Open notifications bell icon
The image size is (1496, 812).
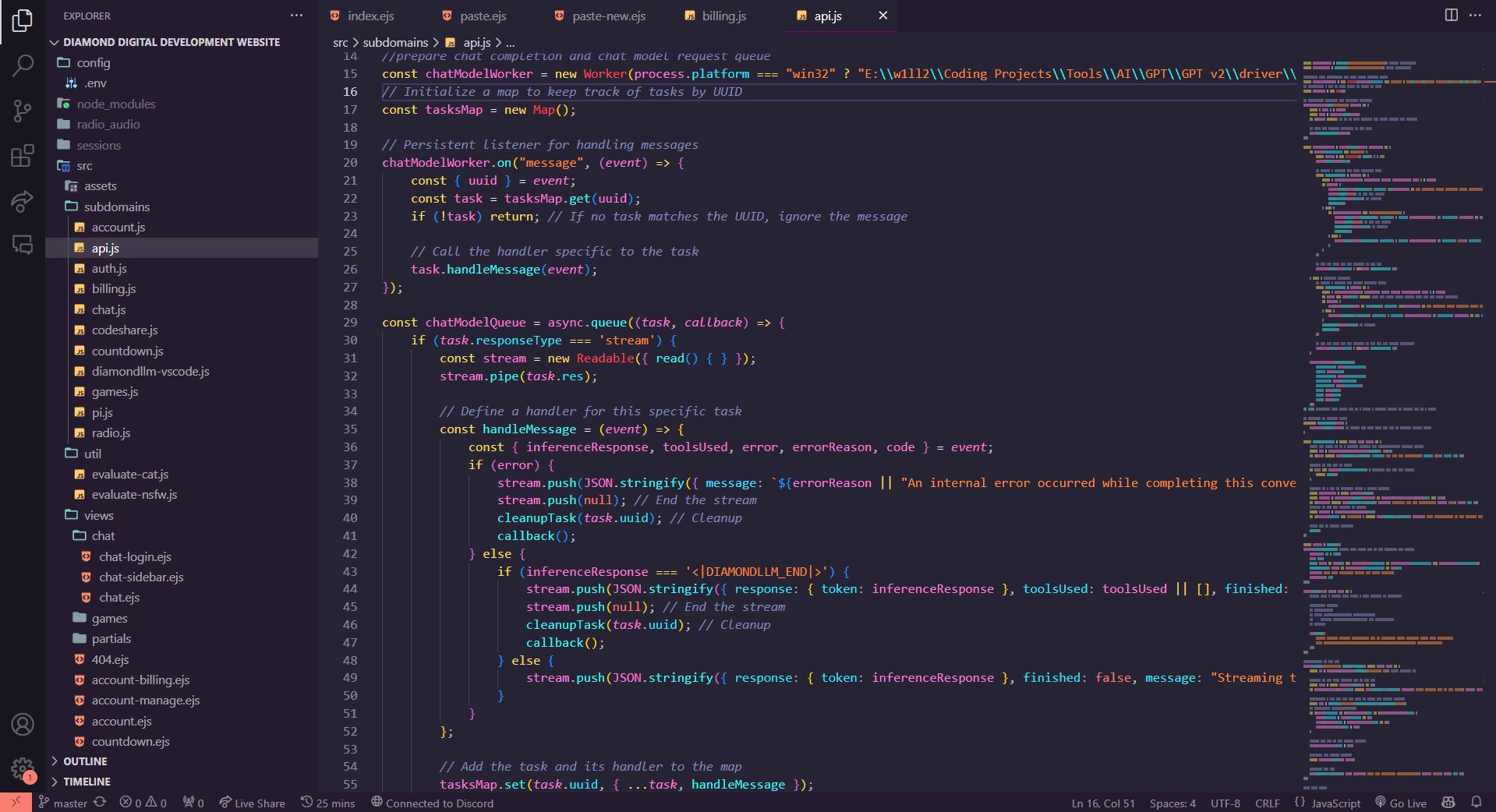coord(1477,803)
